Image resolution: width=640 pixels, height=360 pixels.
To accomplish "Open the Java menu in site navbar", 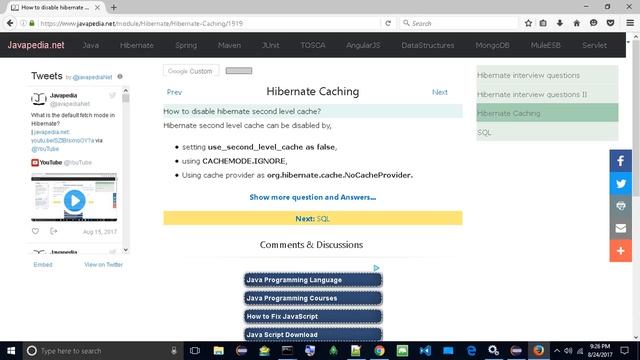I will tap(91, 45).
